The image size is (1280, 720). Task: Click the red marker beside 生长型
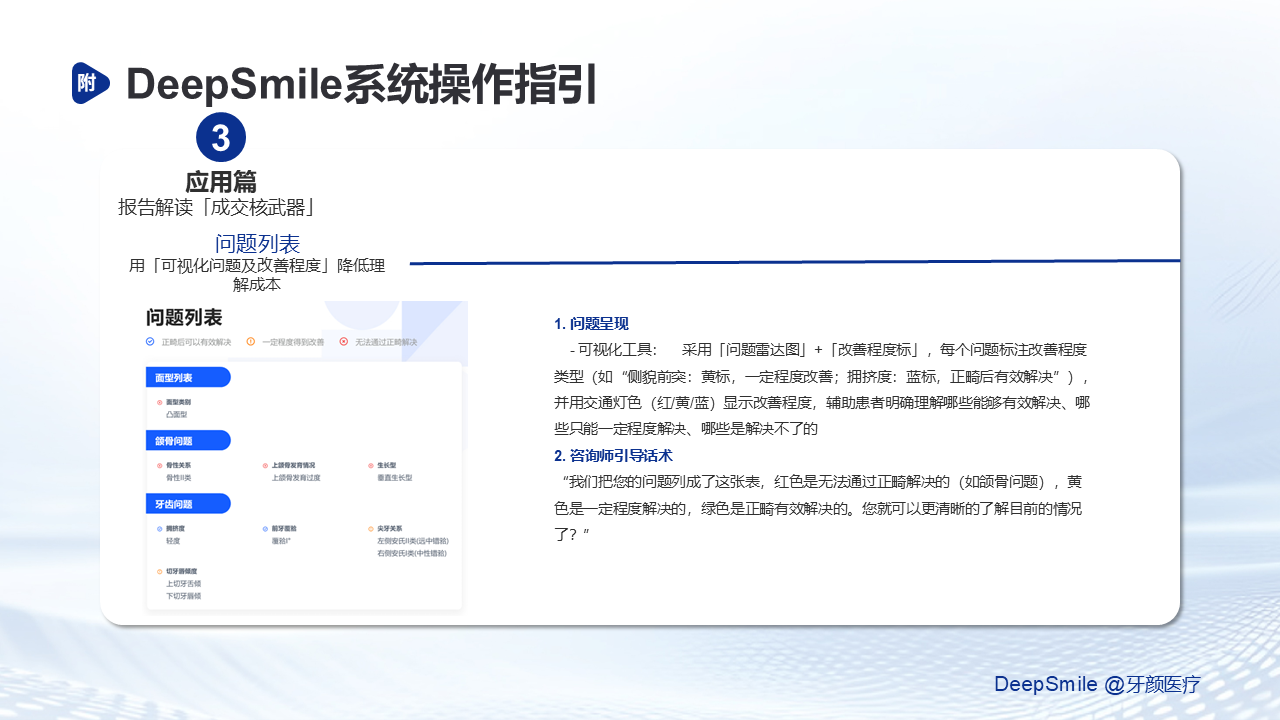tap(370, 466)
